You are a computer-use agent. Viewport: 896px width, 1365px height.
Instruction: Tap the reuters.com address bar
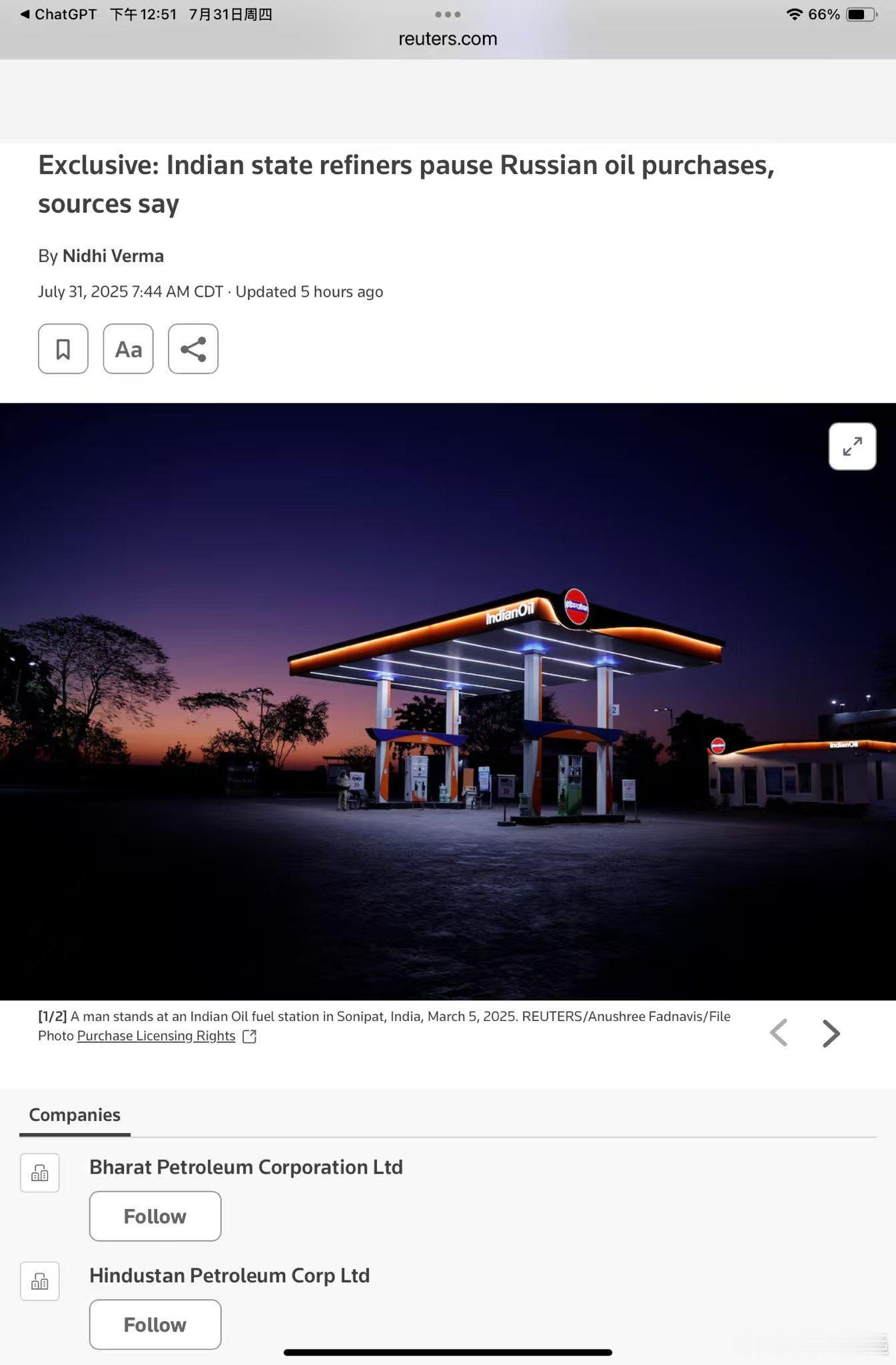448,39
